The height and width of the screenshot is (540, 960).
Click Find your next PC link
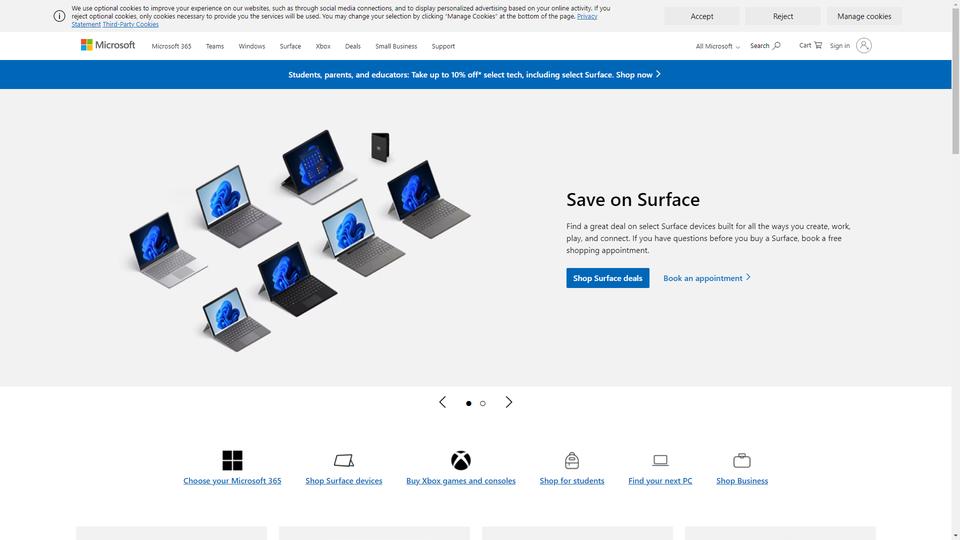pos(660,481)
